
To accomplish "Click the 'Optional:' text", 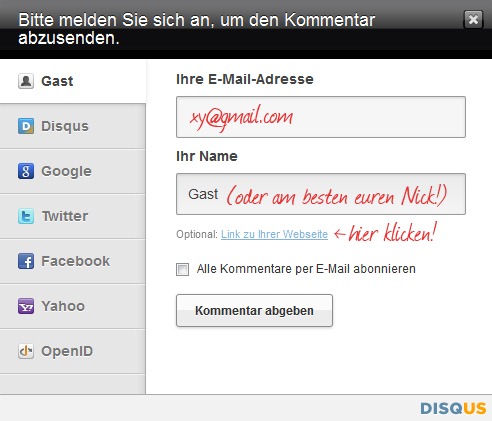I will click(x=197, y=234).
